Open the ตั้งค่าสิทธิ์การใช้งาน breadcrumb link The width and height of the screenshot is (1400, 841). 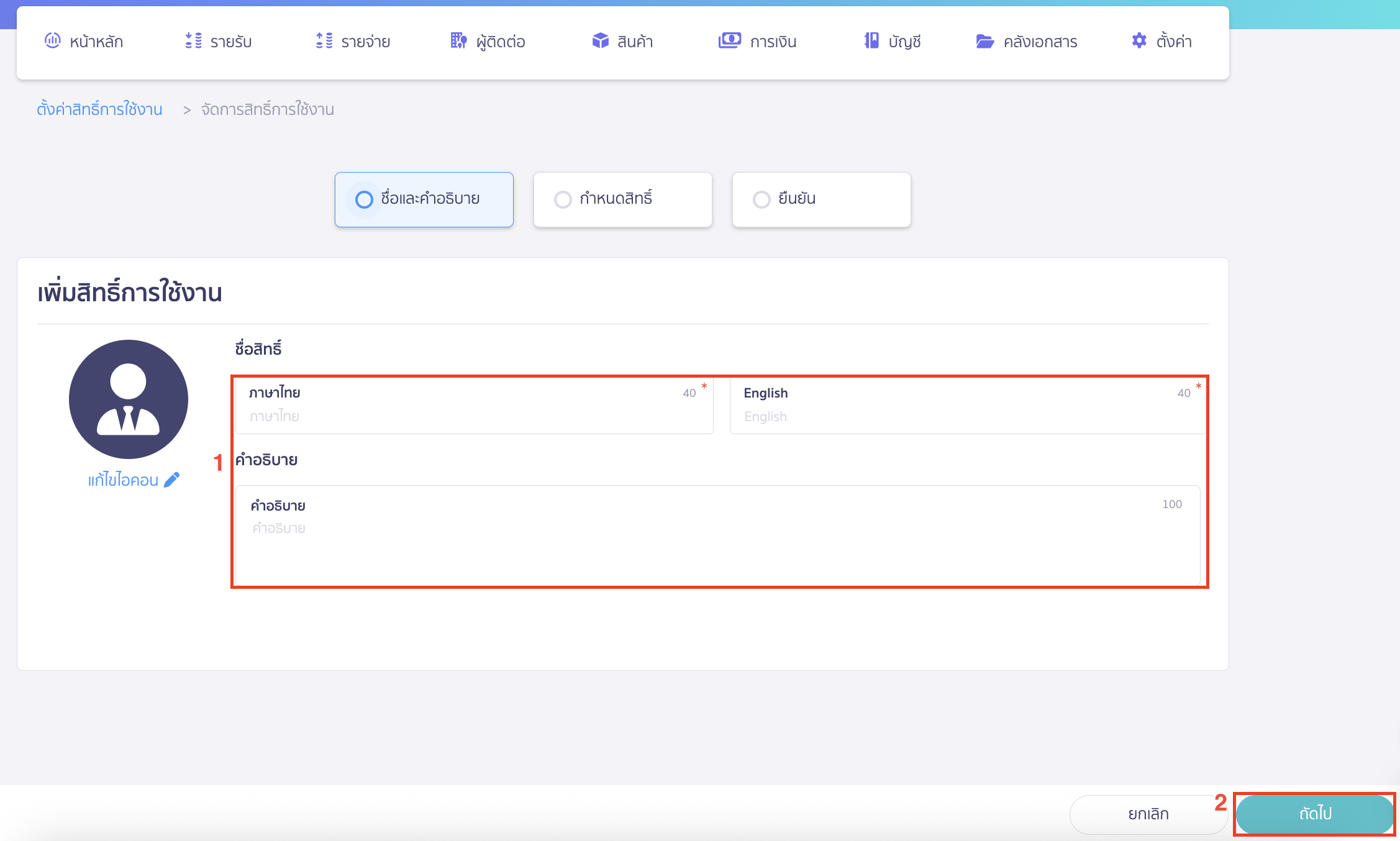coord(99,109)
